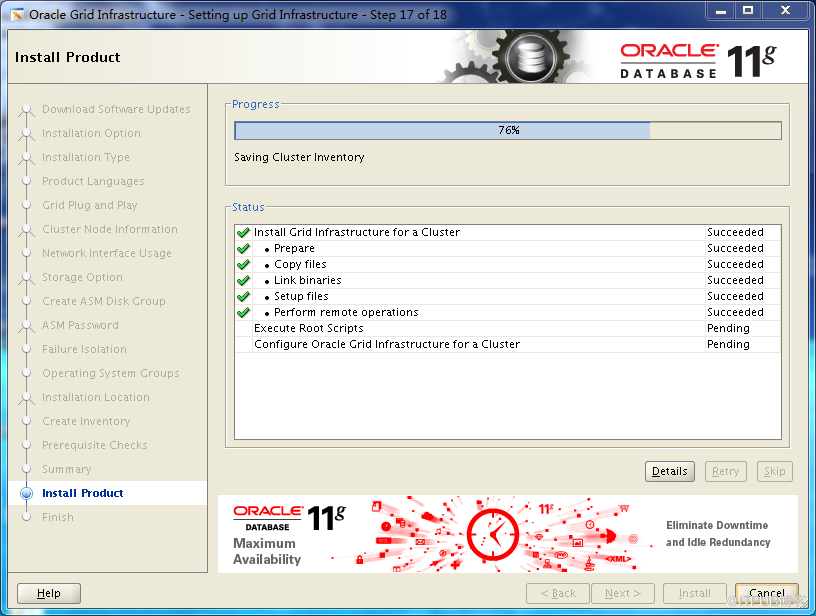Open the Help dialog
Screen dimensions: 816x616
pos(49,593)
